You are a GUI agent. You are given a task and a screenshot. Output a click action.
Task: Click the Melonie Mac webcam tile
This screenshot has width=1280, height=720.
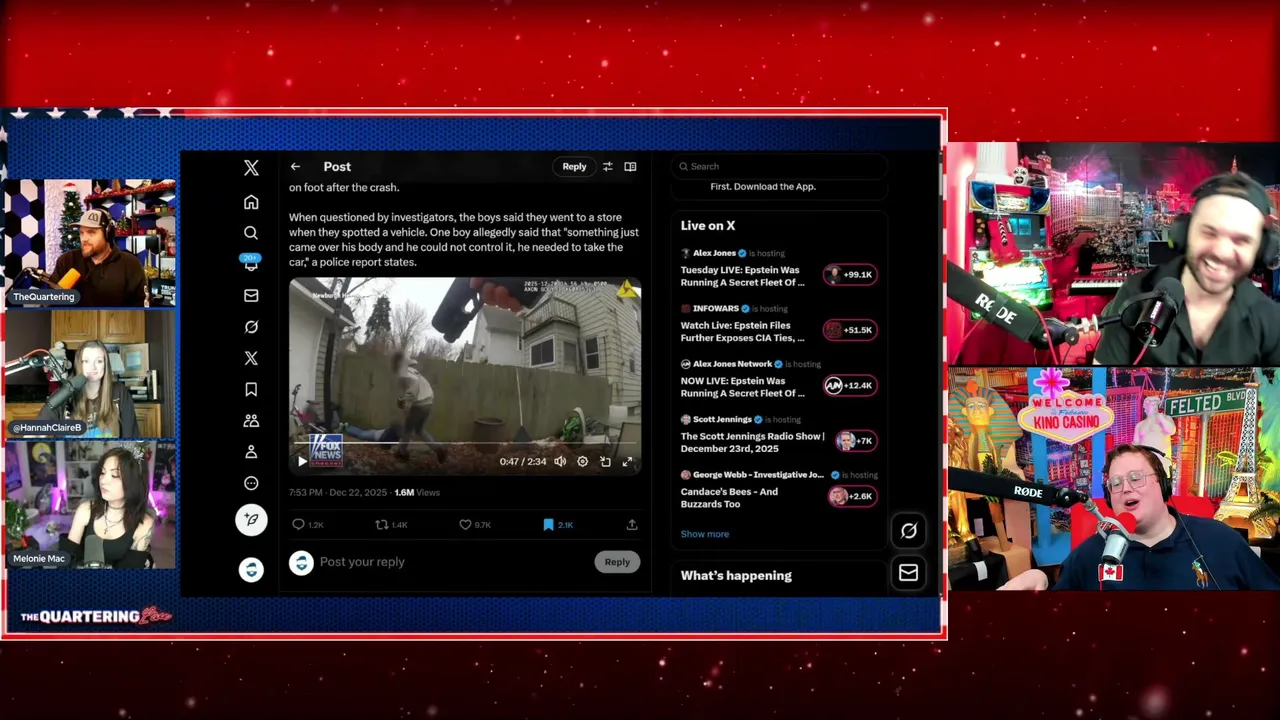tap(90, 505)
